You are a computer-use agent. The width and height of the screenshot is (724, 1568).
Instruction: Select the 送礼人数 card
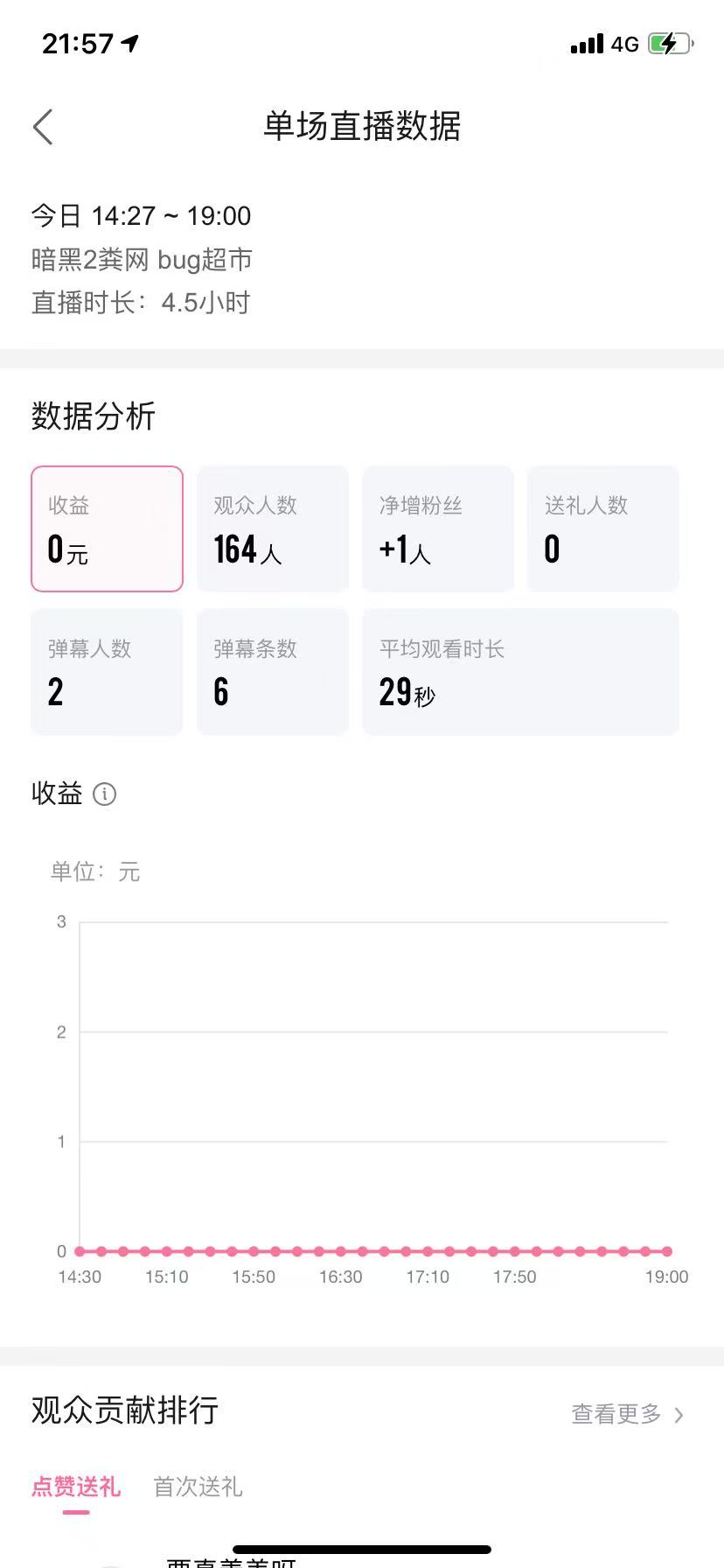point(602,528)
